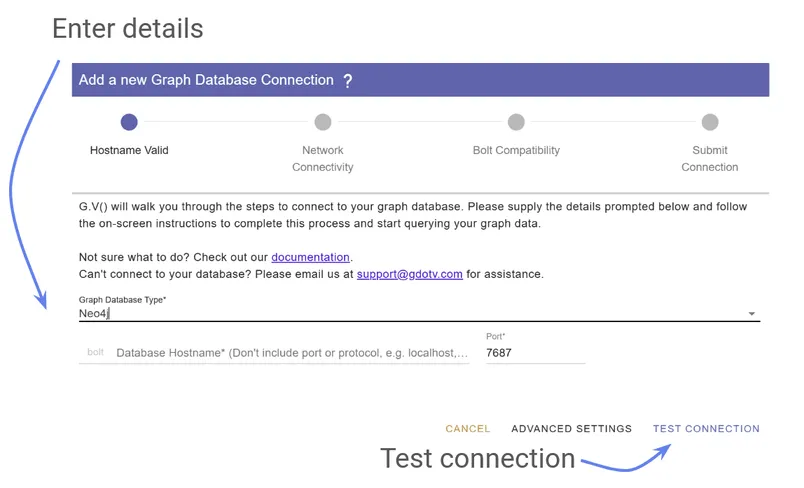Cancel the new connection dialog
The width and height of the screenshot is (804, 488).
(468, 429)
